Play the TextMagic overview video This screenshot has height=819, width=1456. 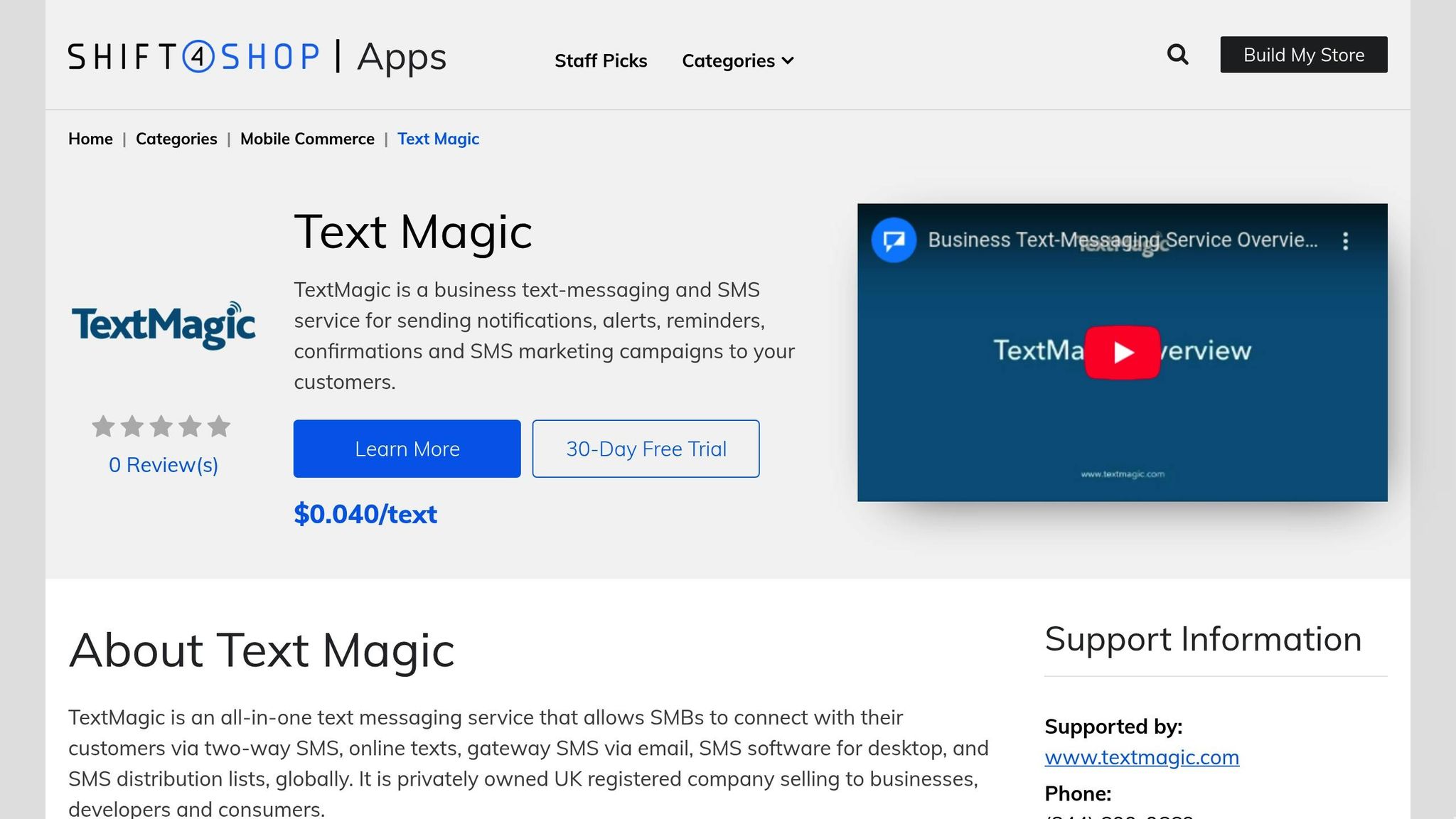(1122, 352)
